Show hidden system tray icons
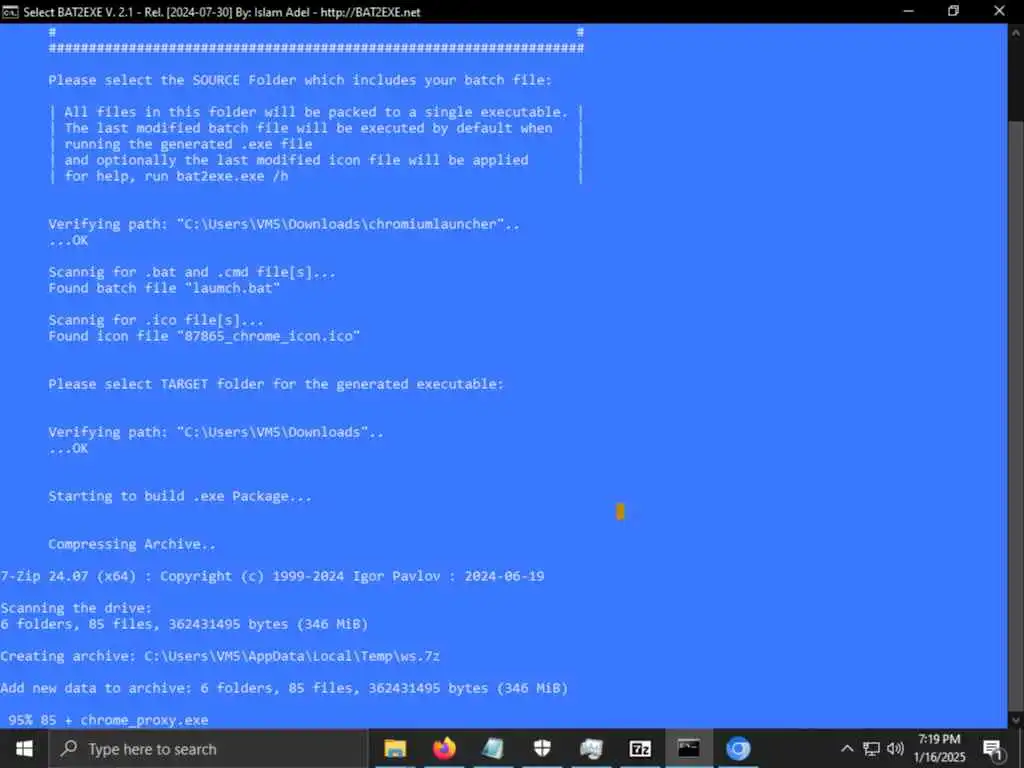This screenshot has width=1024, height=768. coord(847,748)
